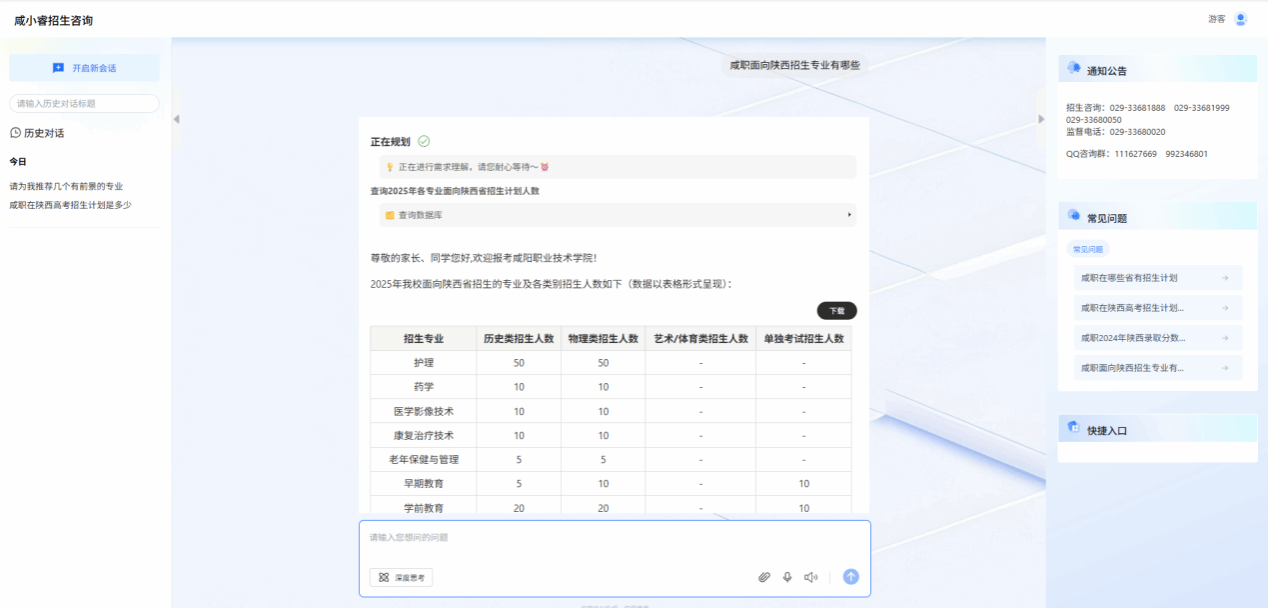Click the 快捷入口 panel header icon
Screen dimensions: 1268x608
[1074, 428]
